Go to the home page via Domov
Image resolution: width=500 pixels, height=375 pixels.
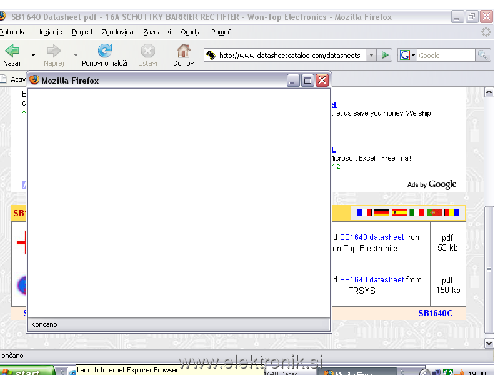[x=184, y=51]
